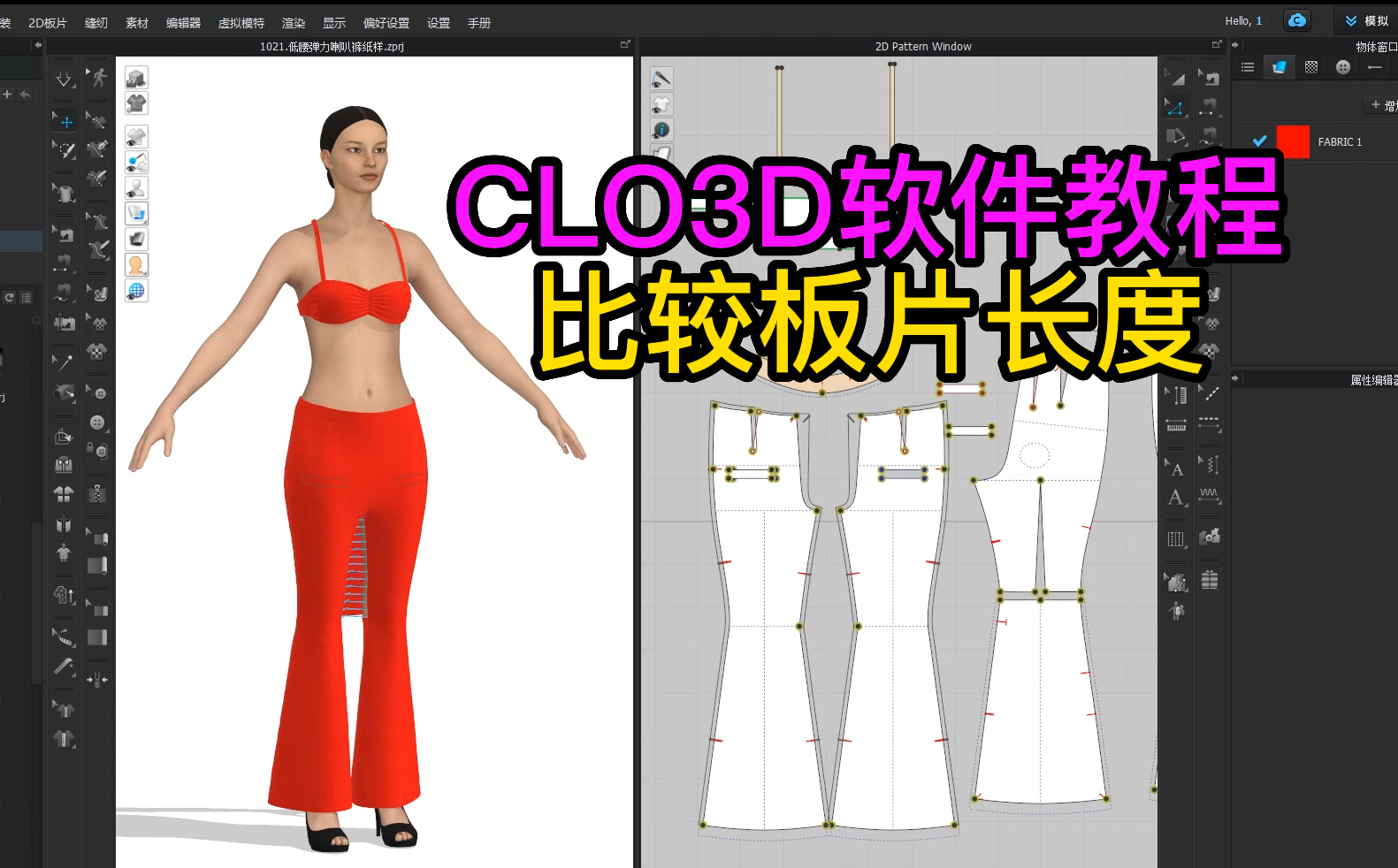Pop out the 3D garment window
The image size is (1398, 868).
pos(625,44)
